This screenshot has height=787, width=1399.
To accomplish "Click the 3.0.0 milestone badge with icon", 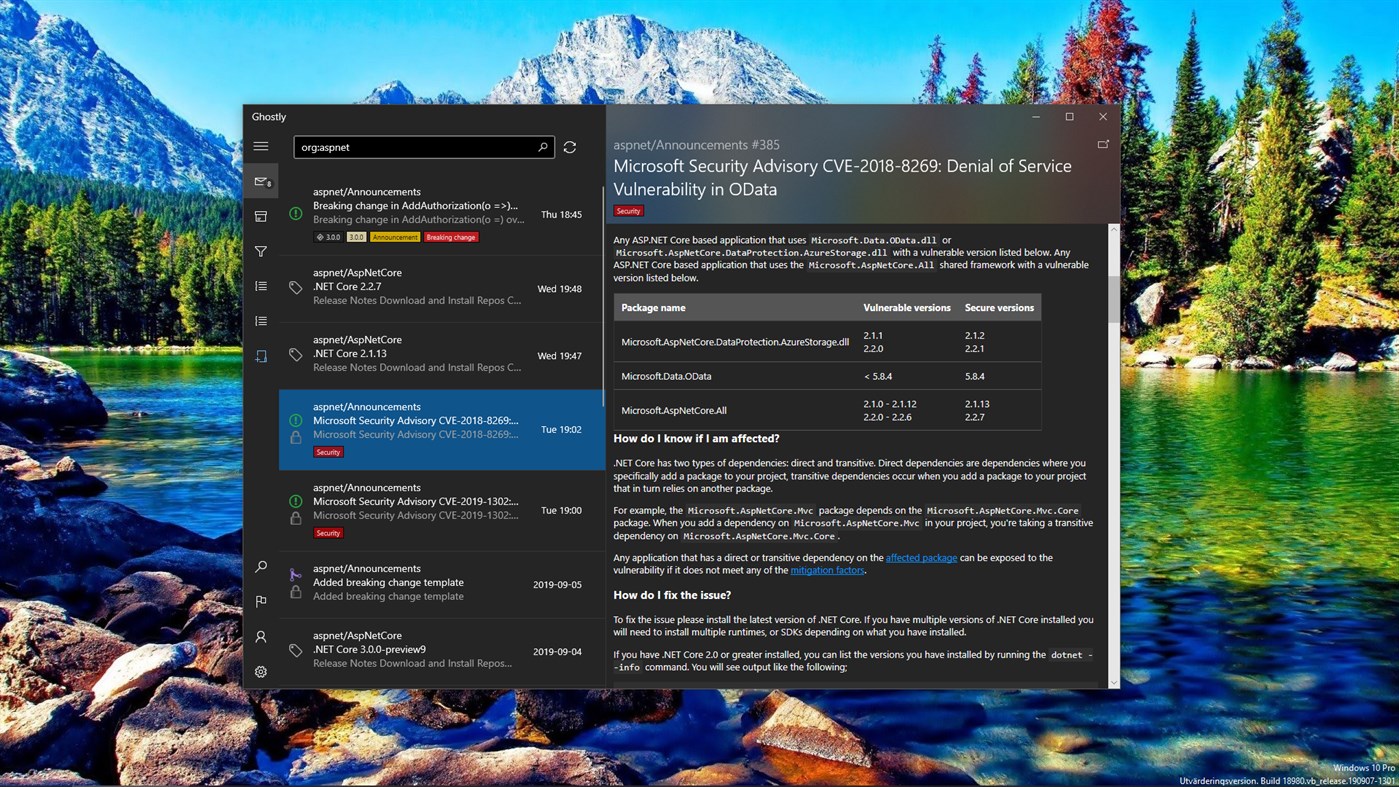I will (x=328, y=237).
